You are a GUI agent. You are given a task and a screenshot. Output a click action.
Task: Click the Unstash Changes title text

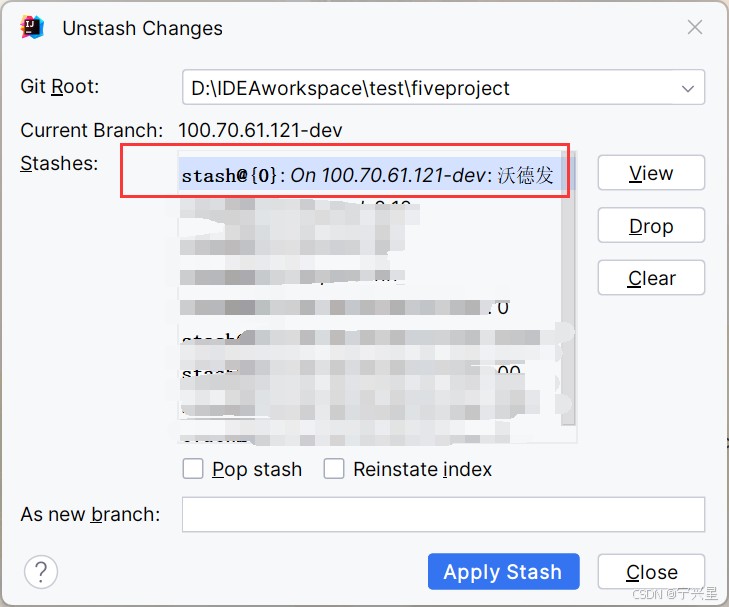tap(143, 28)
